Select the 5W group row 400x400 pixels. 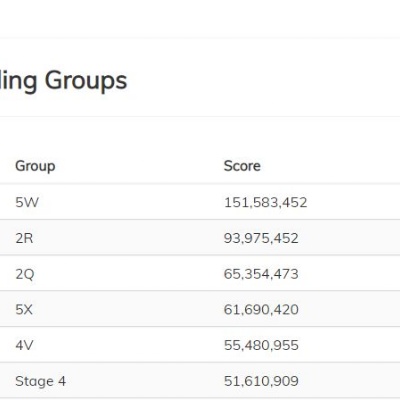tap(200, 202)
